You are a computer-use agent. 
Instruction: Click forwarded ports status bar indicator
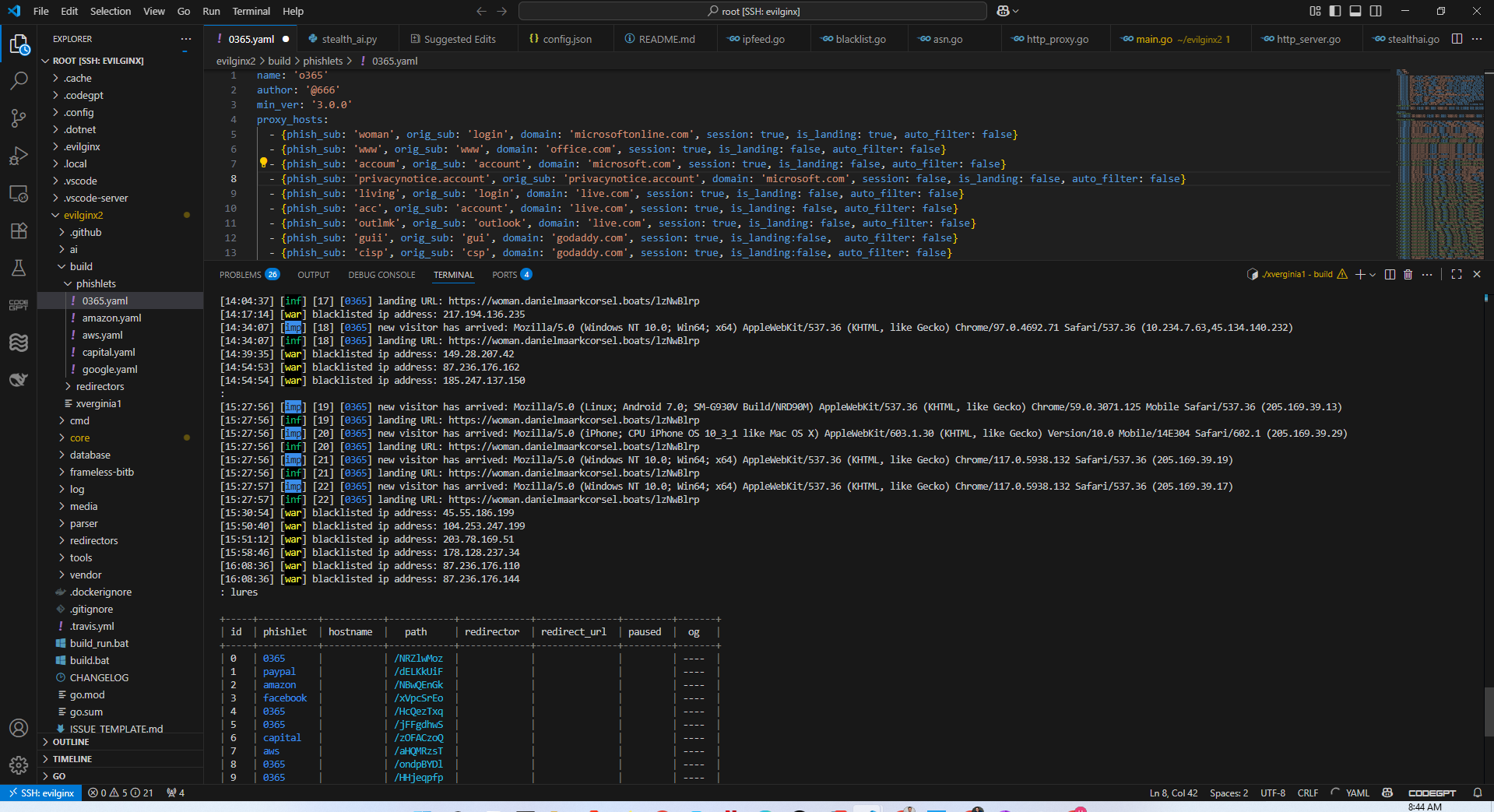tap(176, 793)
